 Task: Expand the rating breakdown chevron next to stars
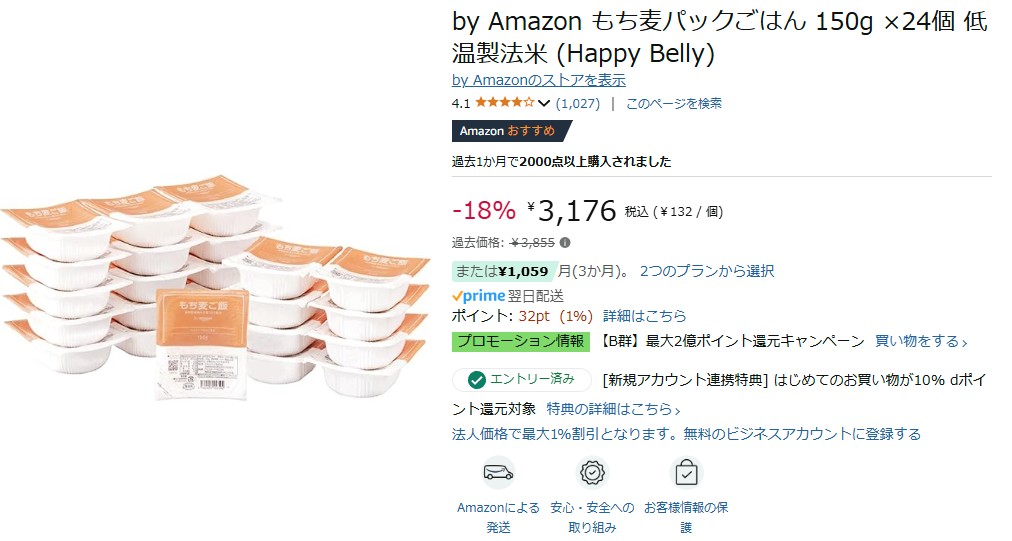(x=544, y=103)
